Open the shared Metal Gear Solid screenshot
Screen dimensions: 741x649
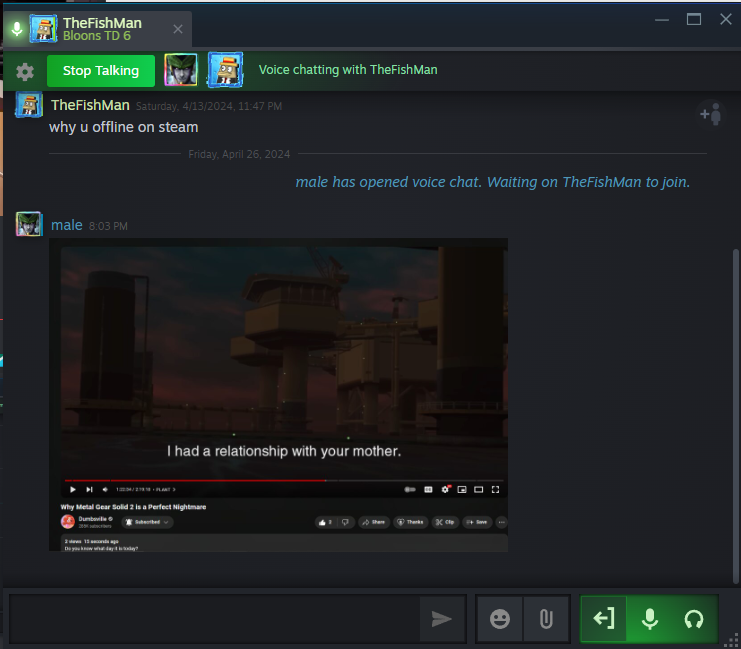click(x=278, y=395)
